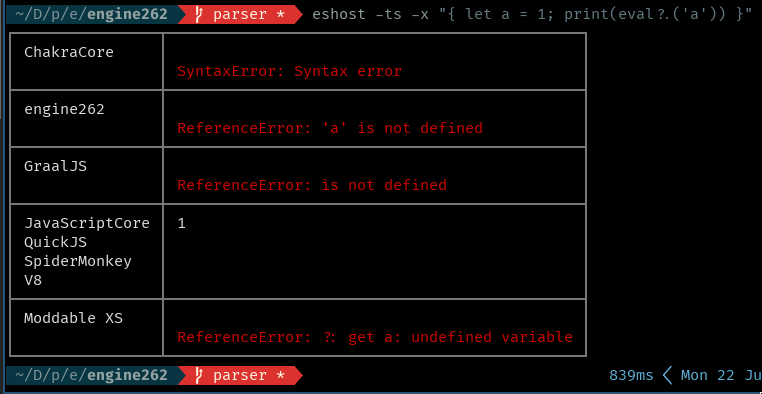Screen dimensions: 762x394
Task: Select the engine262 row label in table
Action: pyautogui.click(x=64, y=109)
